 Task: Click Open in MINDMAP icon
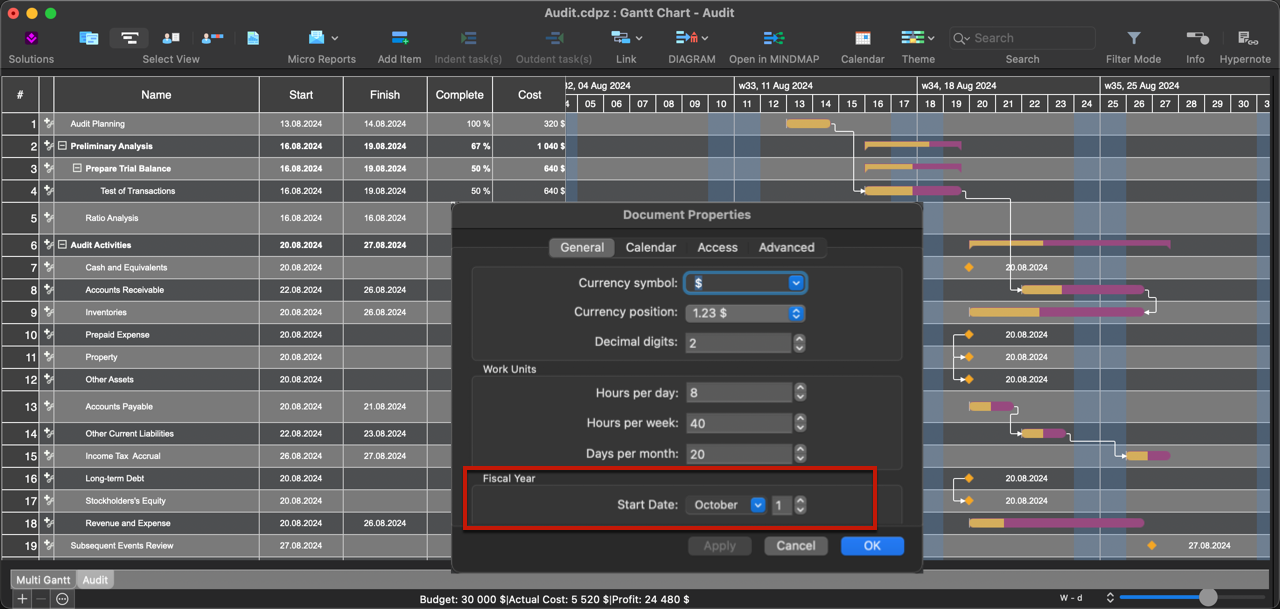click(x=774, y=38)
